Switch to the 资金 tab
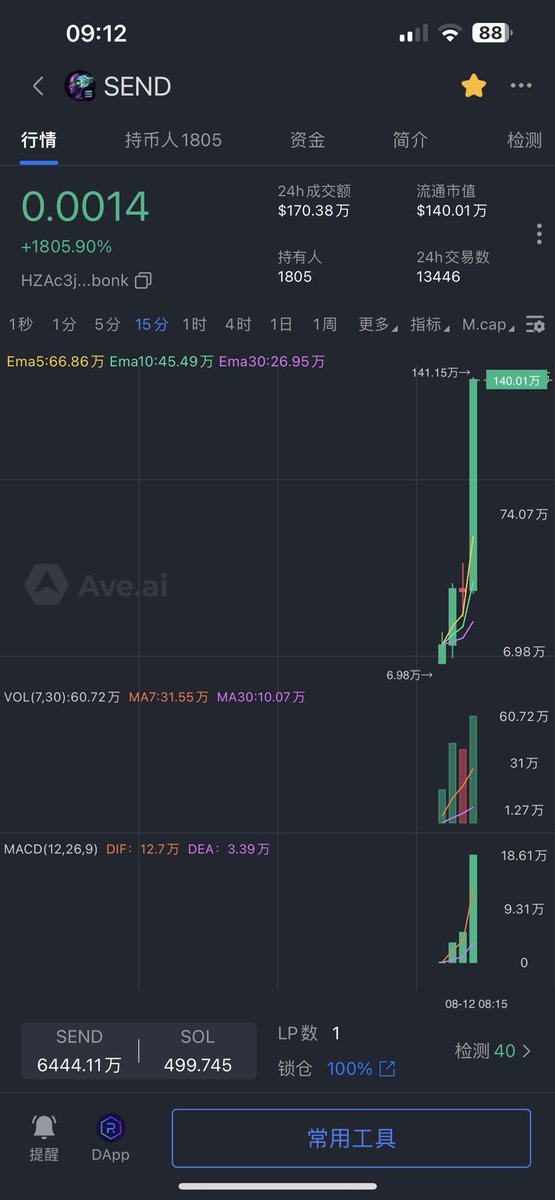The image size is (555, 1200). click(x=307, y=140)
